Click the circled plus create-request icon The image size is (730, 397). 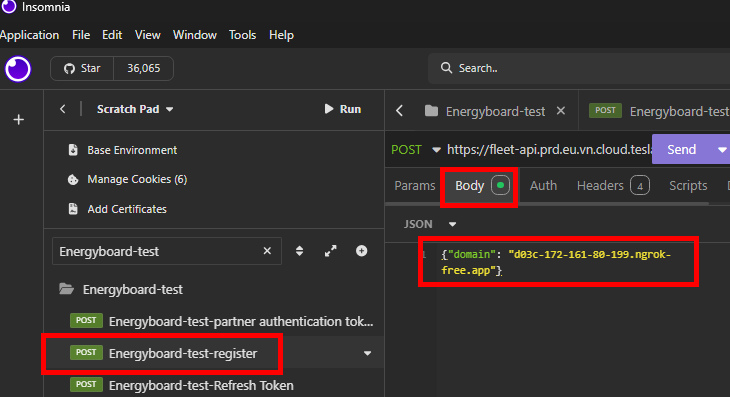(x=361, y=251)
